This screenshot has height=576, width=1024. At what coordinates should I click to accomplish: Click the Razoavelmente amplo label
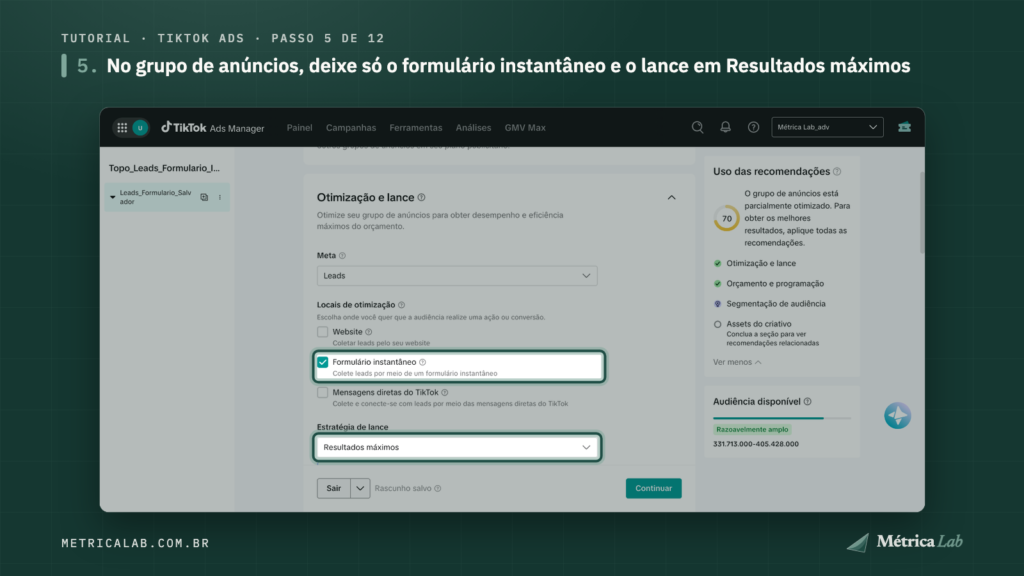(x=752, y=429)
